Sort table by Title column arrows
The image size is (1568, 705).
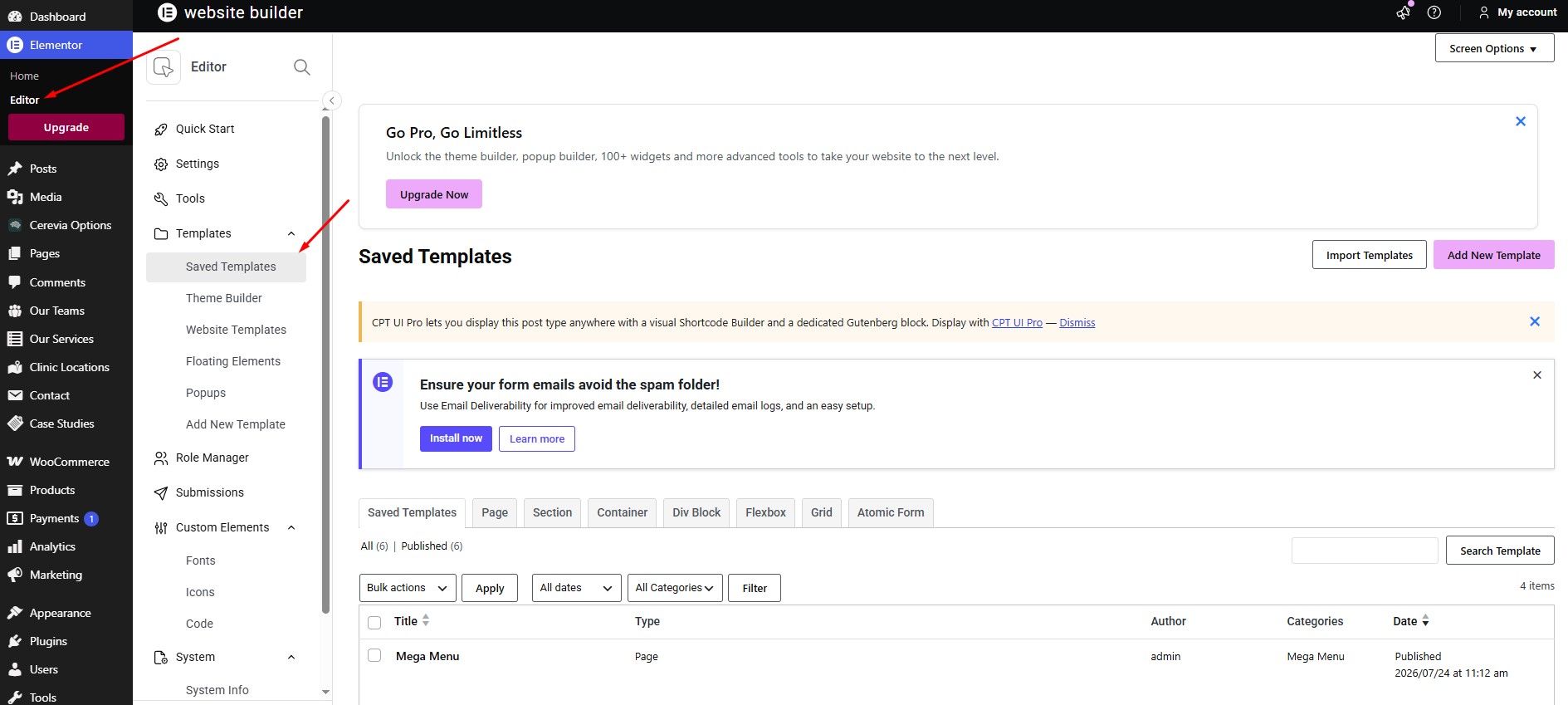426,620
